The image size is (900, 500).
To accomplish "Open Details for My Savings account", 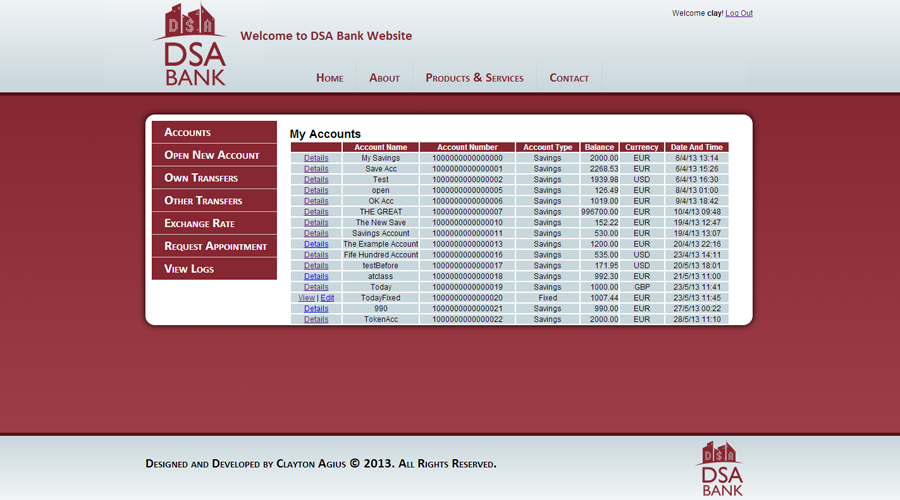I will click(316, 158).
